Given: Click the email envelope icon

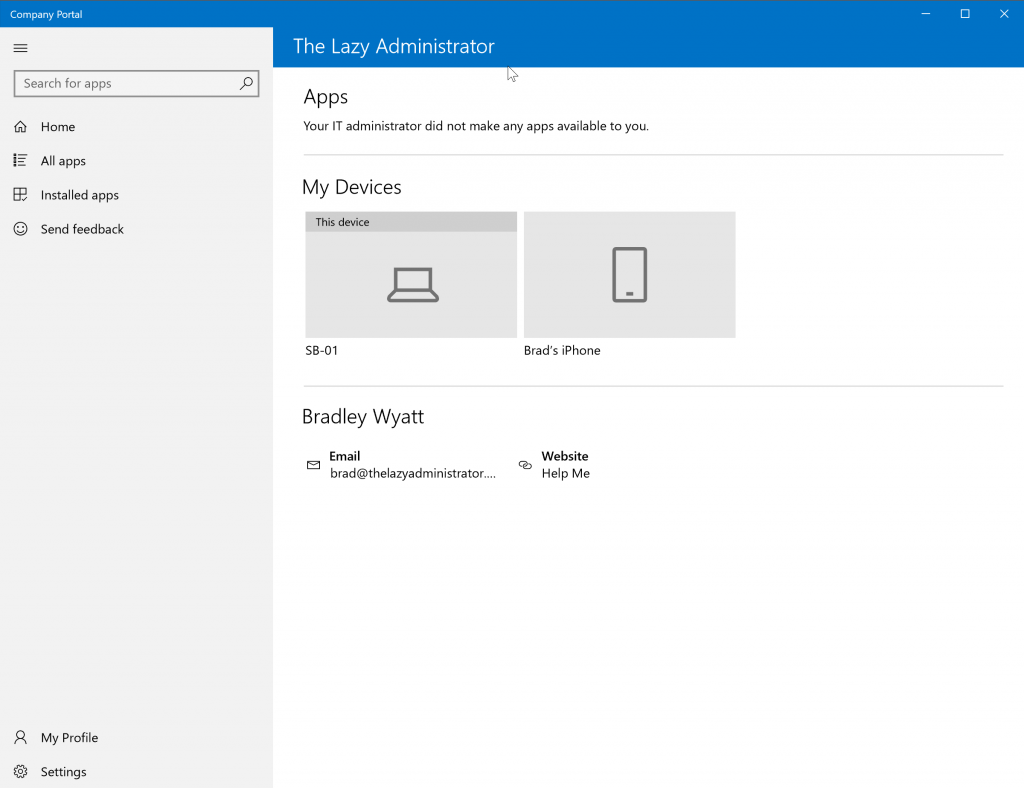Looking at the screenshot, I should coord(313,465).
